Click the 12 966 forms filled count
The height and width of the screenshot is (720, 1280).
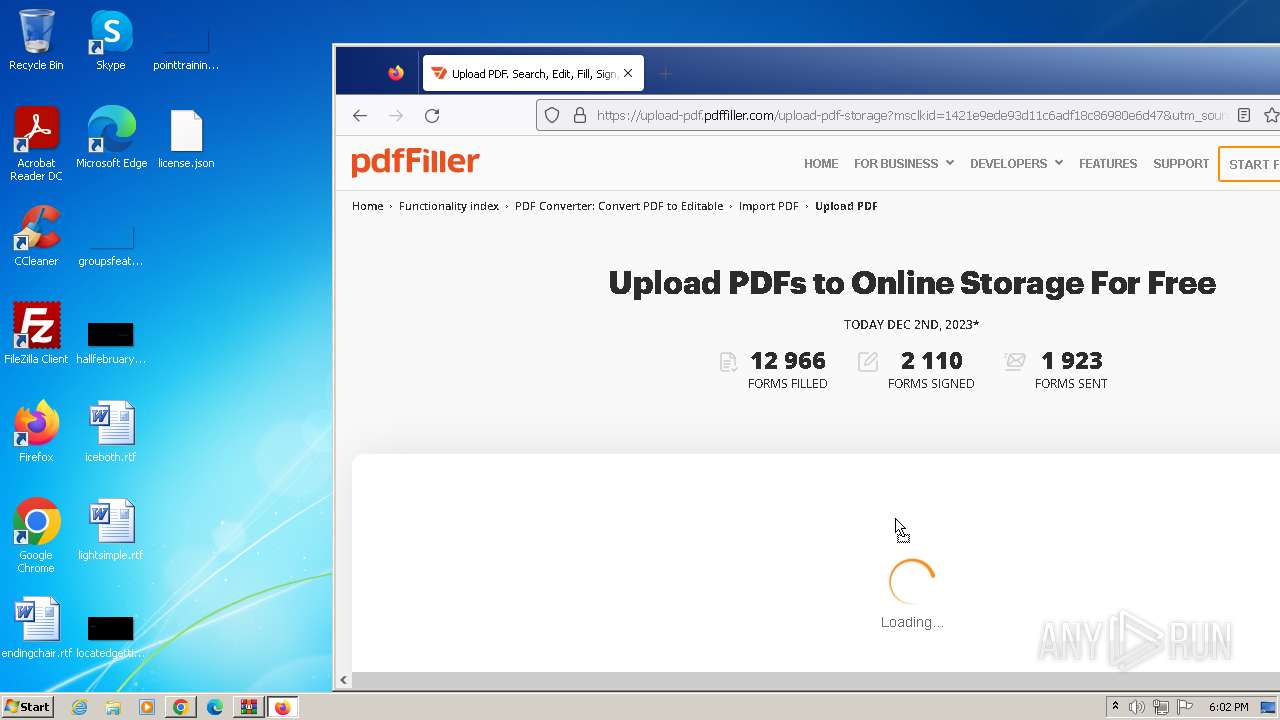click(788, 361)
